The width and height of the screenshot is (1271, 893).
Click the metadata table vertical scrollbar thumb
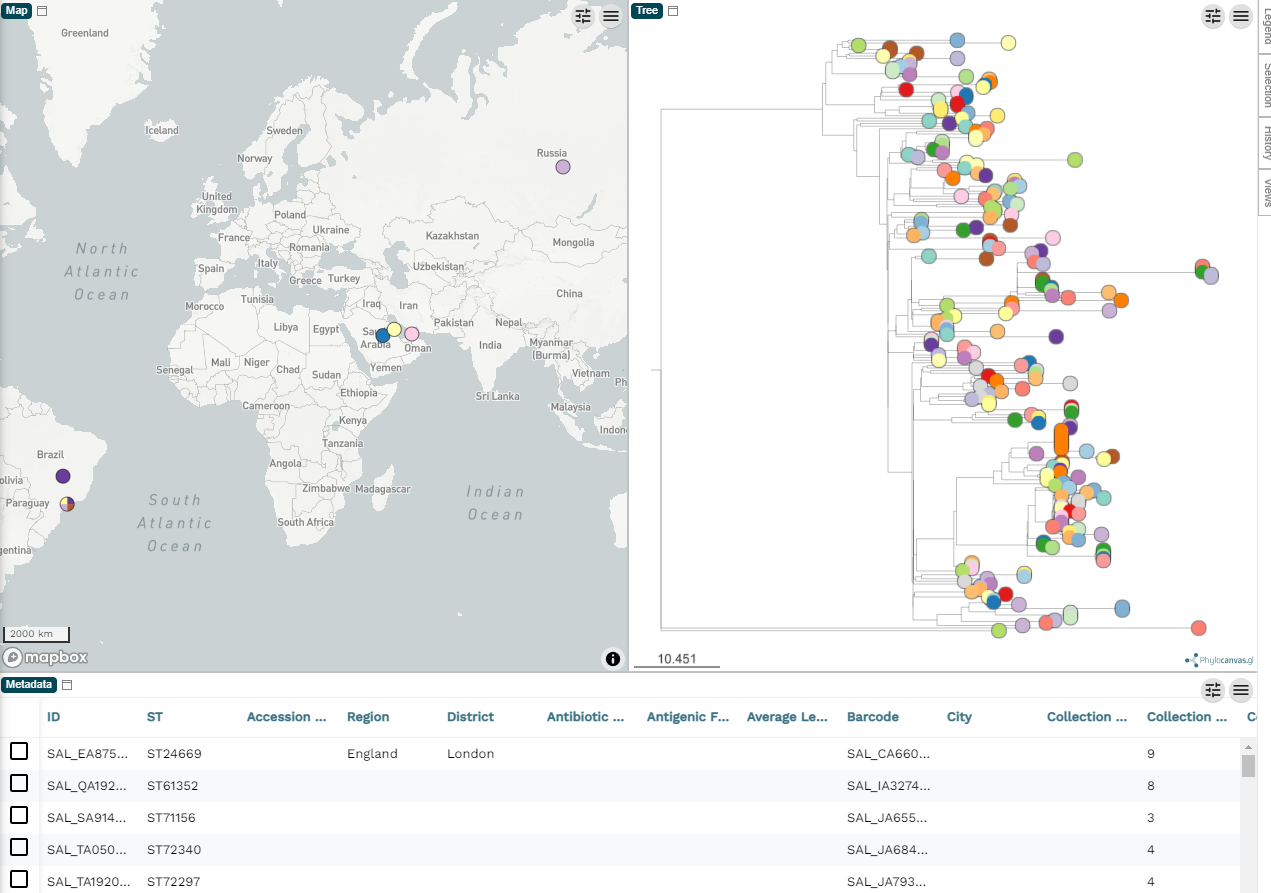click(1248, 766)
